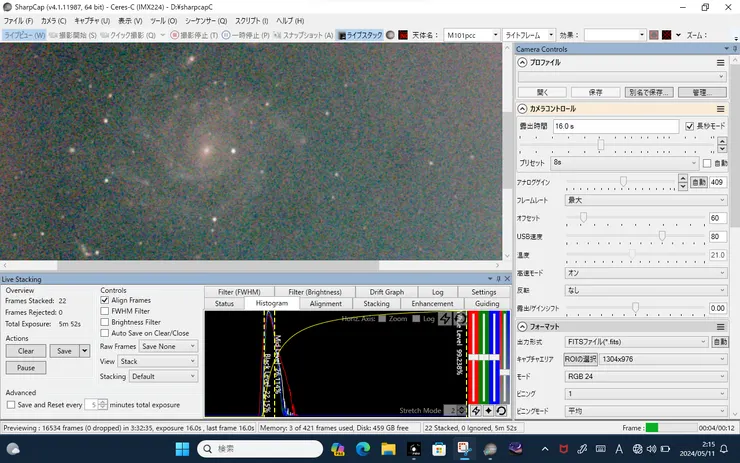
Task: Click the red channel histogram slider
Action: pos(473,357)
